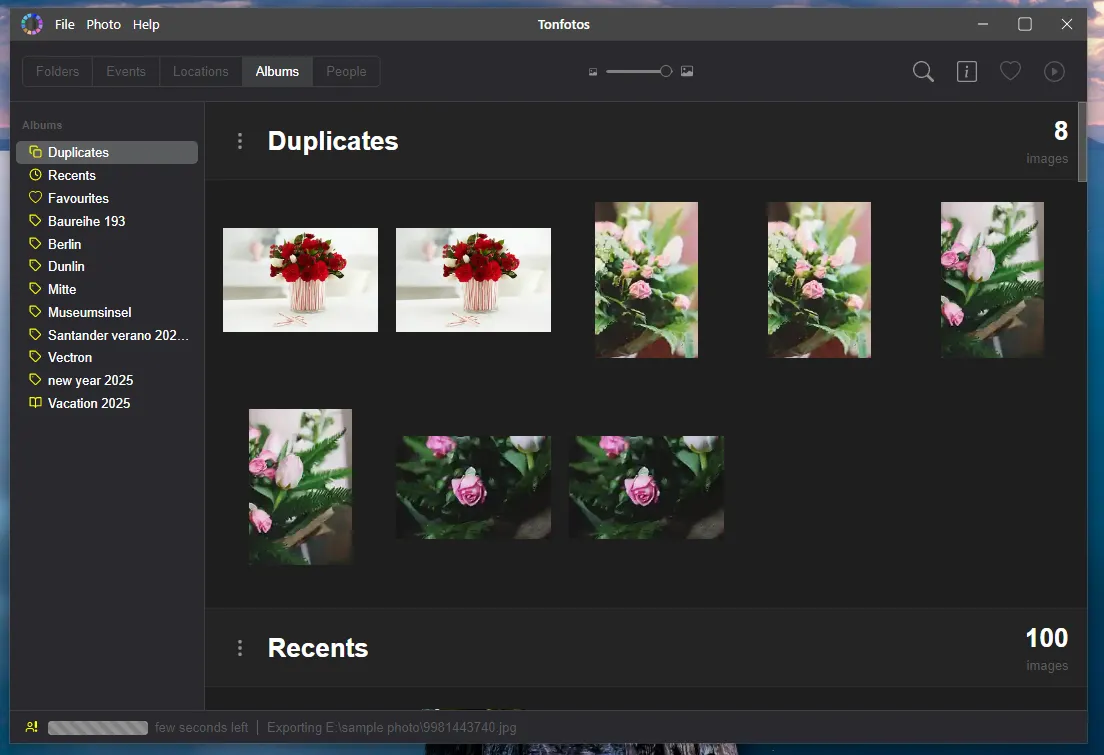Switch to the Folders view
Image resolution: width=1104 pixels, height=755 pixels.
(x=56, y=71)
